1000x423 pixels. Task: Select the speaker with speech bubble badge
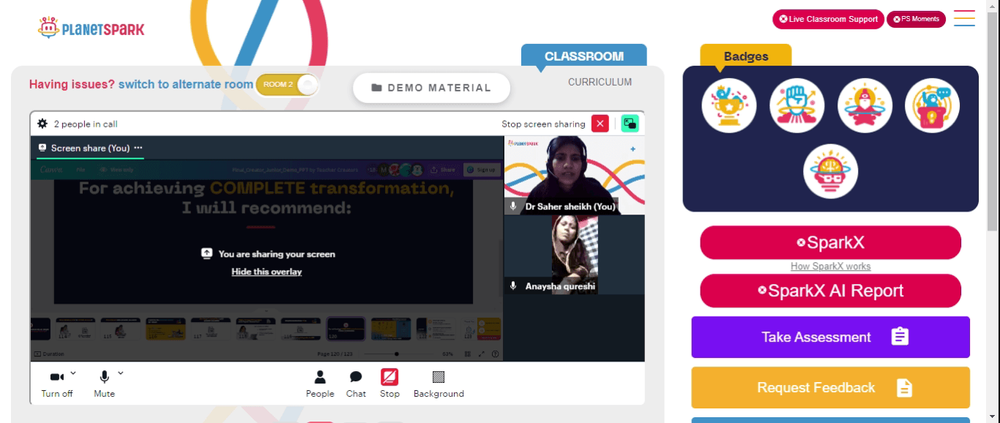coord(932,105)
